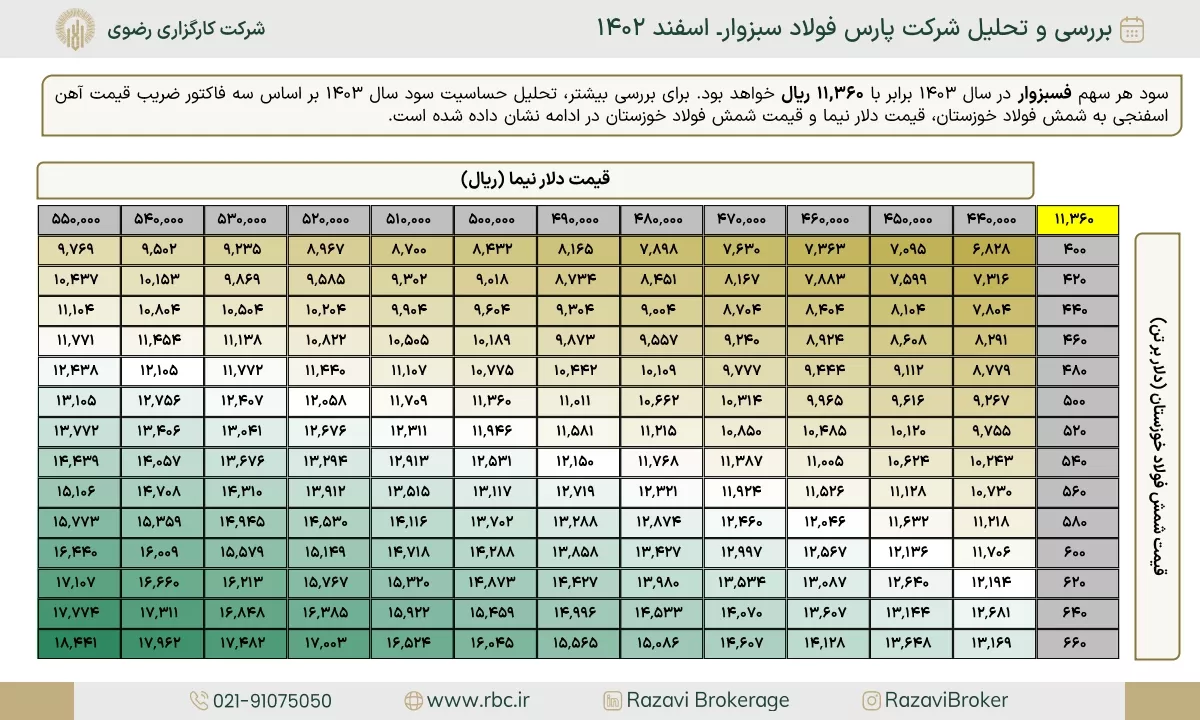Click the cell with value ۸,۷۰۰

412,251
